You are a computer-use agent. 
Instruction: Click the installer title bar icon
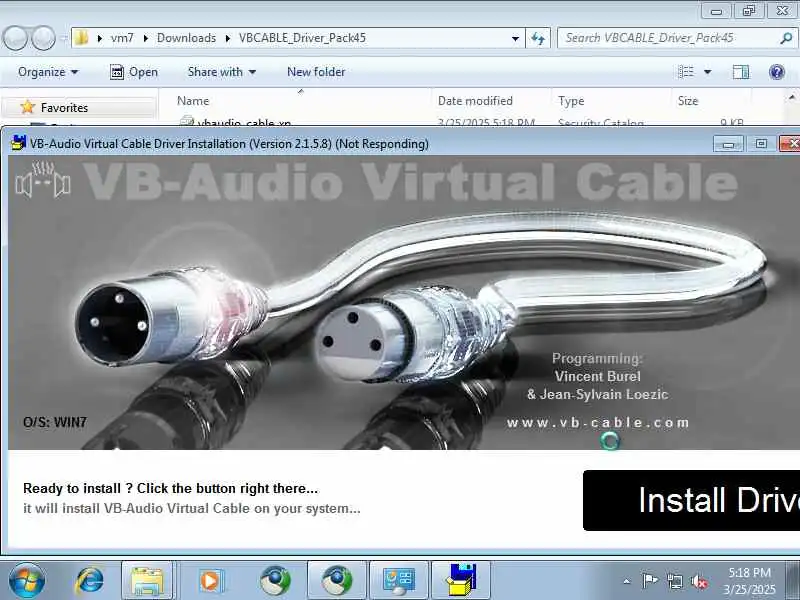pos(18,143)
